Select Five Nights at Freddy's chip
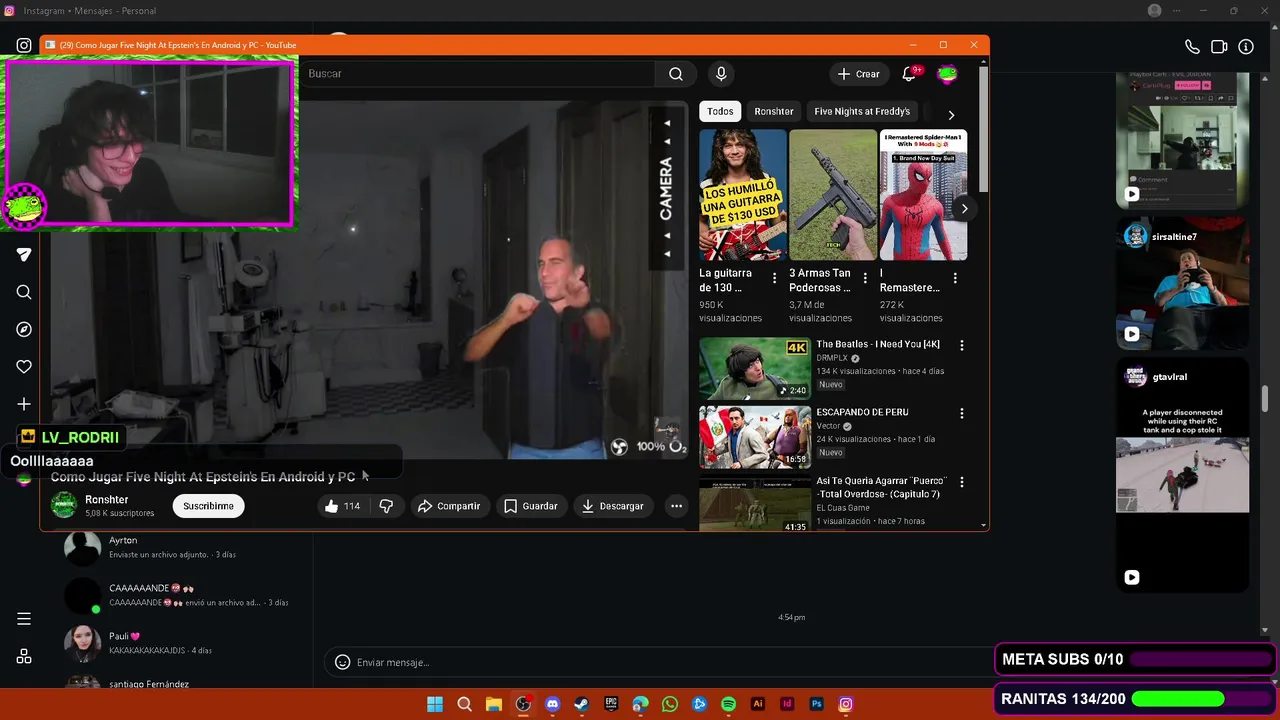 862,112
